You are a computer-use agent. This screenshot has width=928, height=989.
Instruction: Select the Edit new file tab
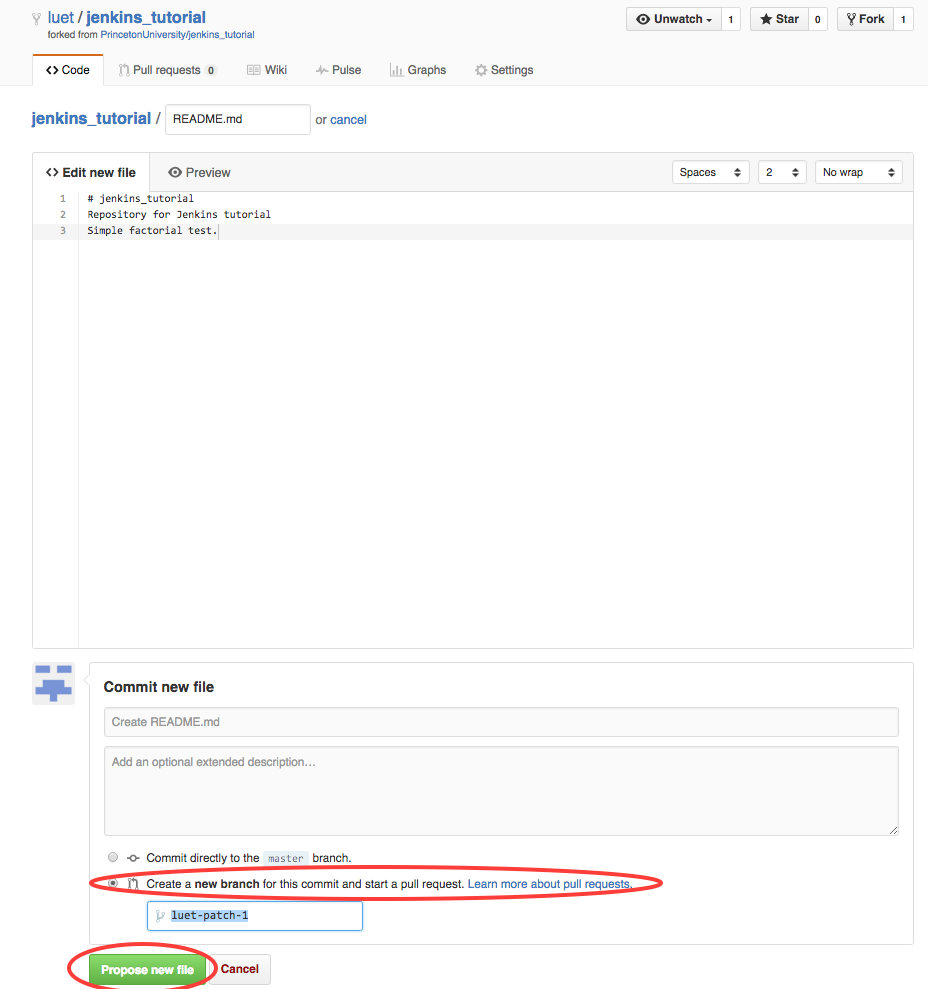tap(91, 172)
